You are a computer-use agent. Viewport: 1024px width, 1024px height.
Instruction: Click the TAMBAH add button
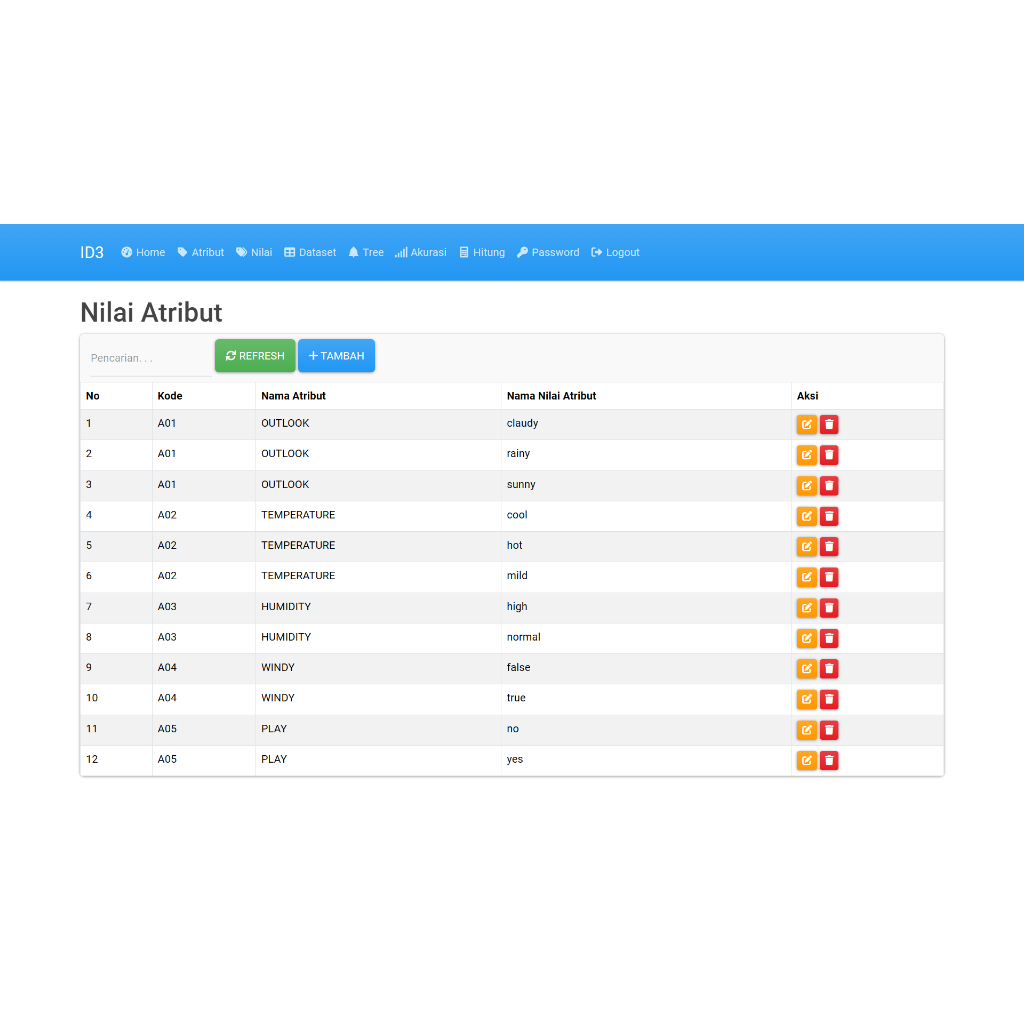pos(336,356)
